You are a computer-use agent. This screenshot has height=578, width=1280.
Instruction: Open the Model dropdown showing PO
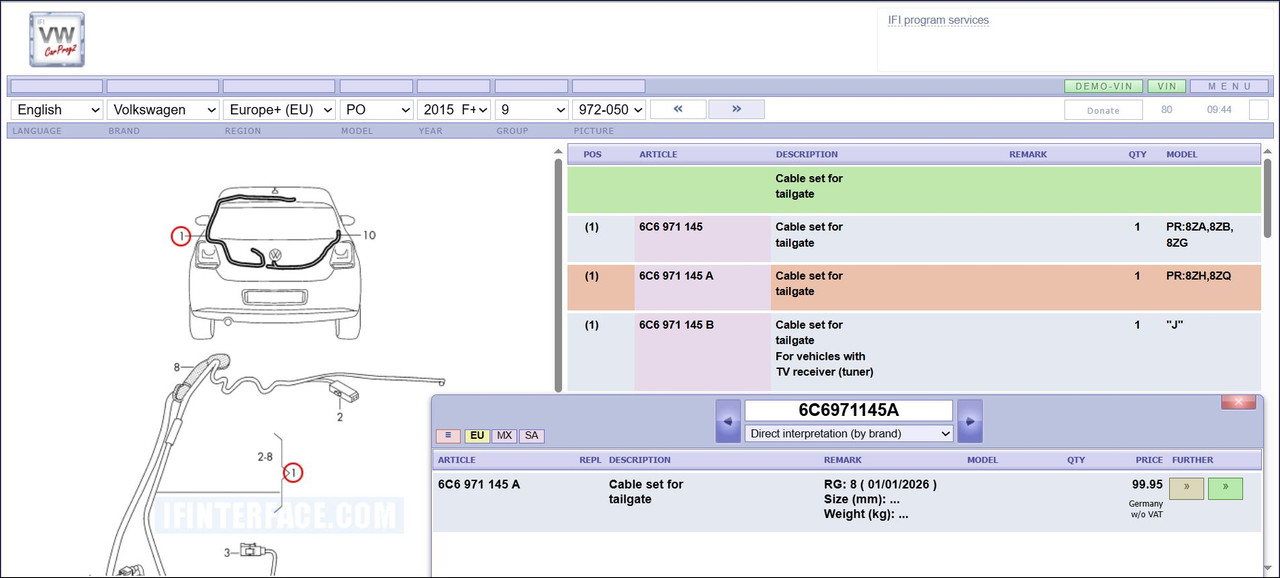[377, 110]
